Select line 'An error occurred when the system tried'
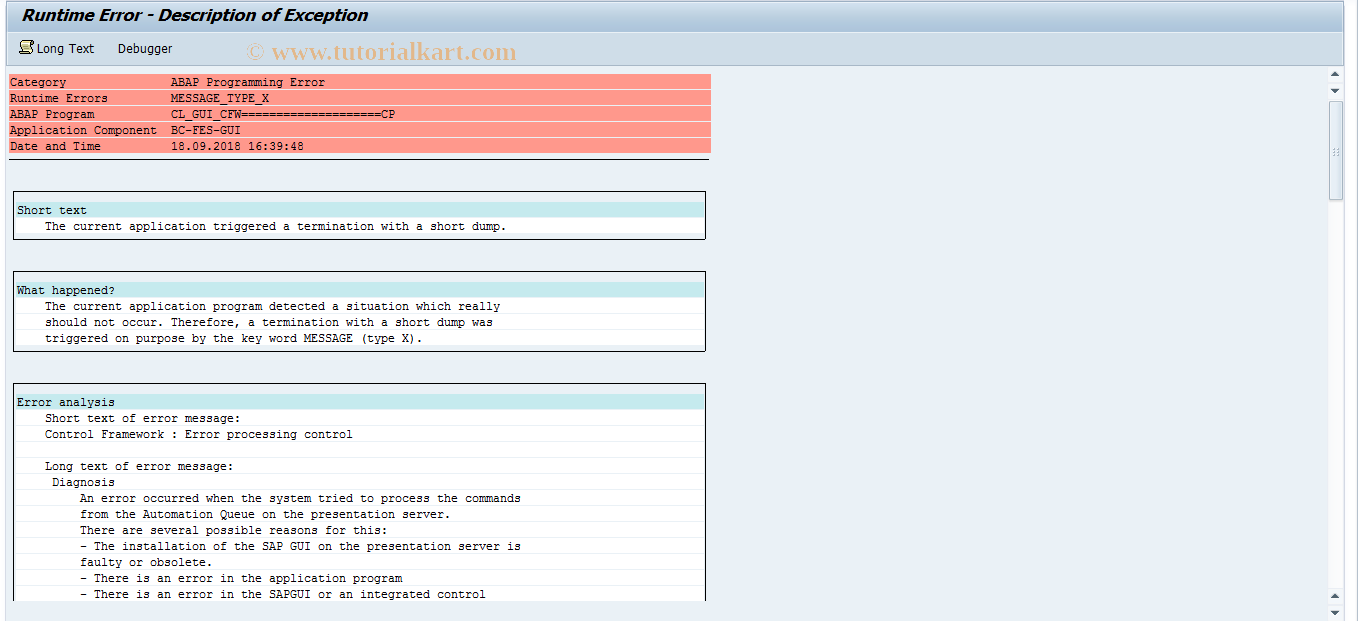 [x=300, y=498]
